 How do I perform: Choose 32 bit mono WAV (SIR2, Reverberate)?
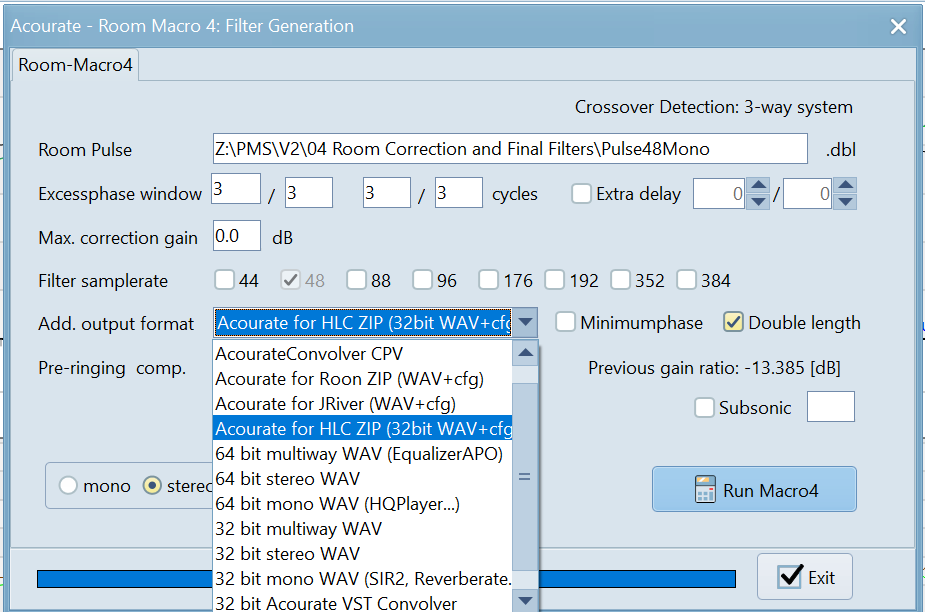362,579
